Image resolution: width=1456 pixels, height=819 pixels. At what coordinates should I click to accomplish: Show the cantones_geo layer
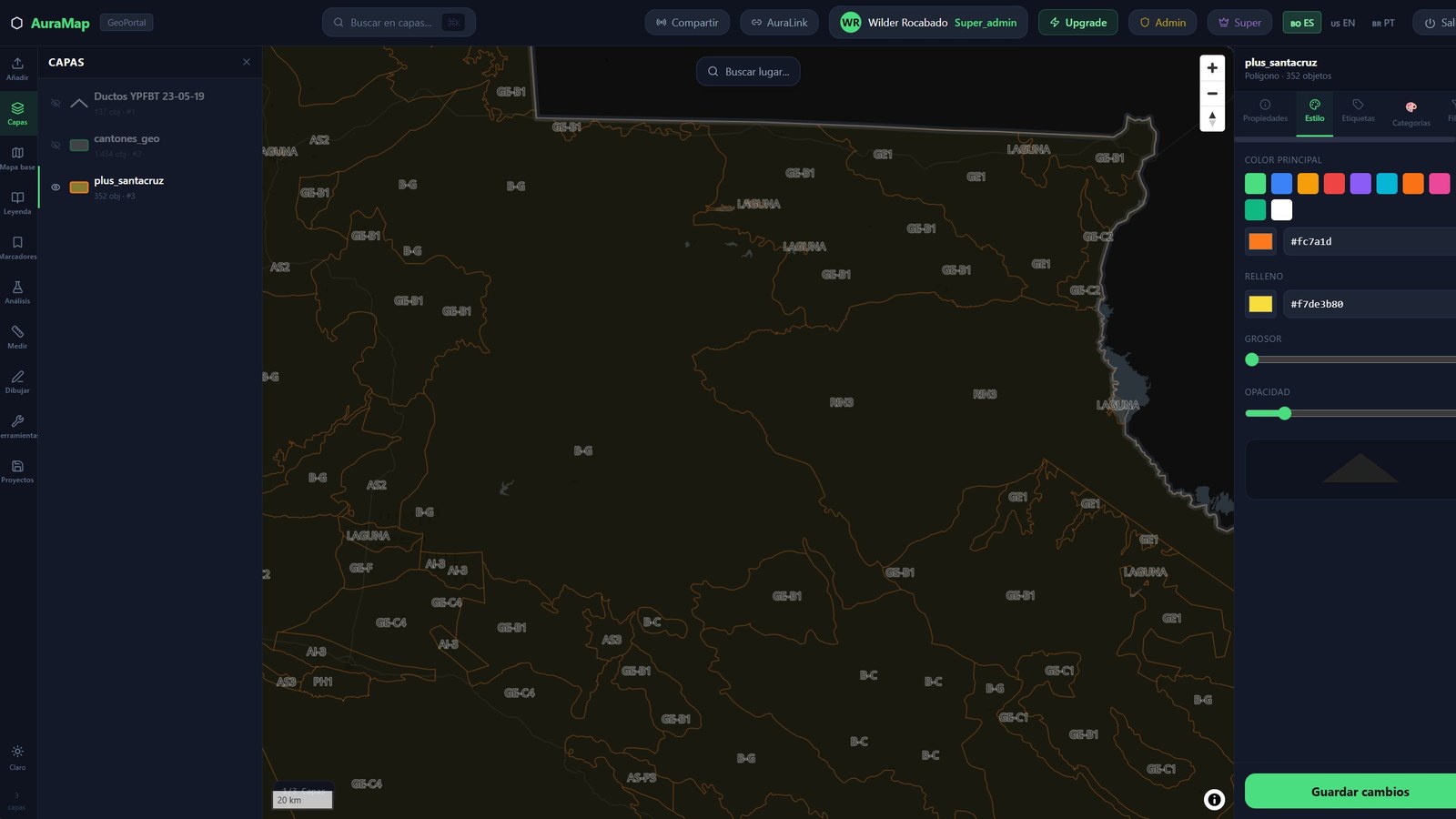[56, 145]
